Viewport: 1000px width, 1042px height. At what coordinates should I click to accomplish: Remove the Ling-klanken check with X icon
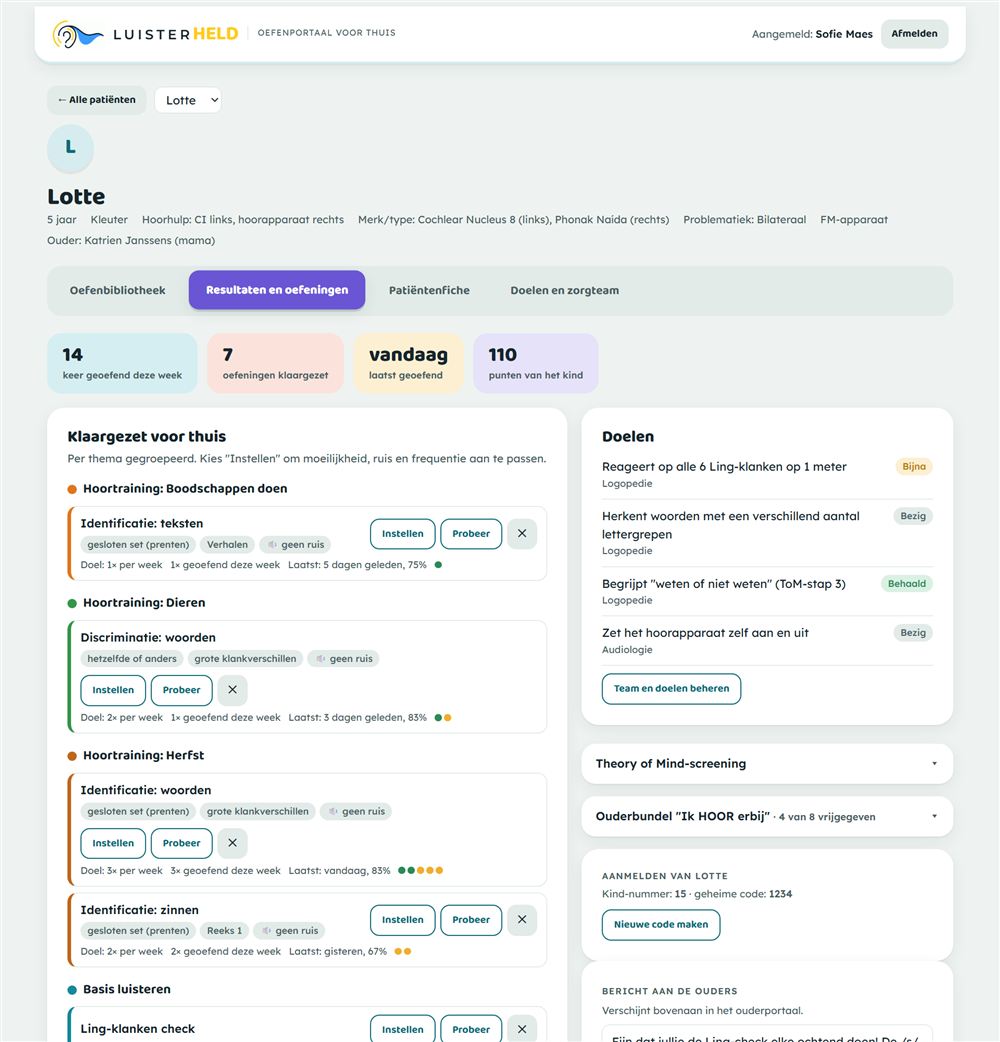tap(522, 1029)
